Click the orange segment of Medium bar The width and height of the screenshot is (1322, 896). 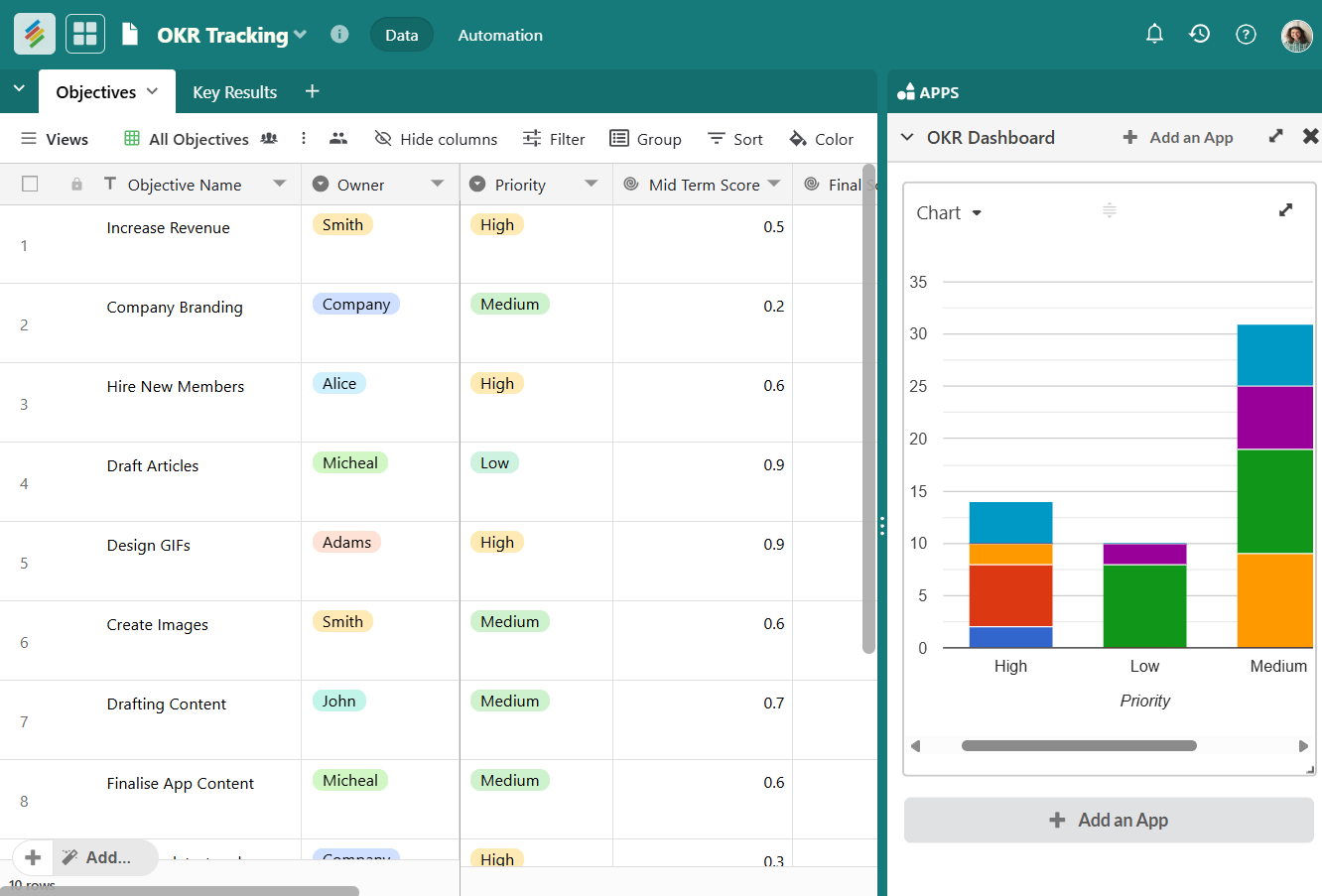[x=1274, y=600]
